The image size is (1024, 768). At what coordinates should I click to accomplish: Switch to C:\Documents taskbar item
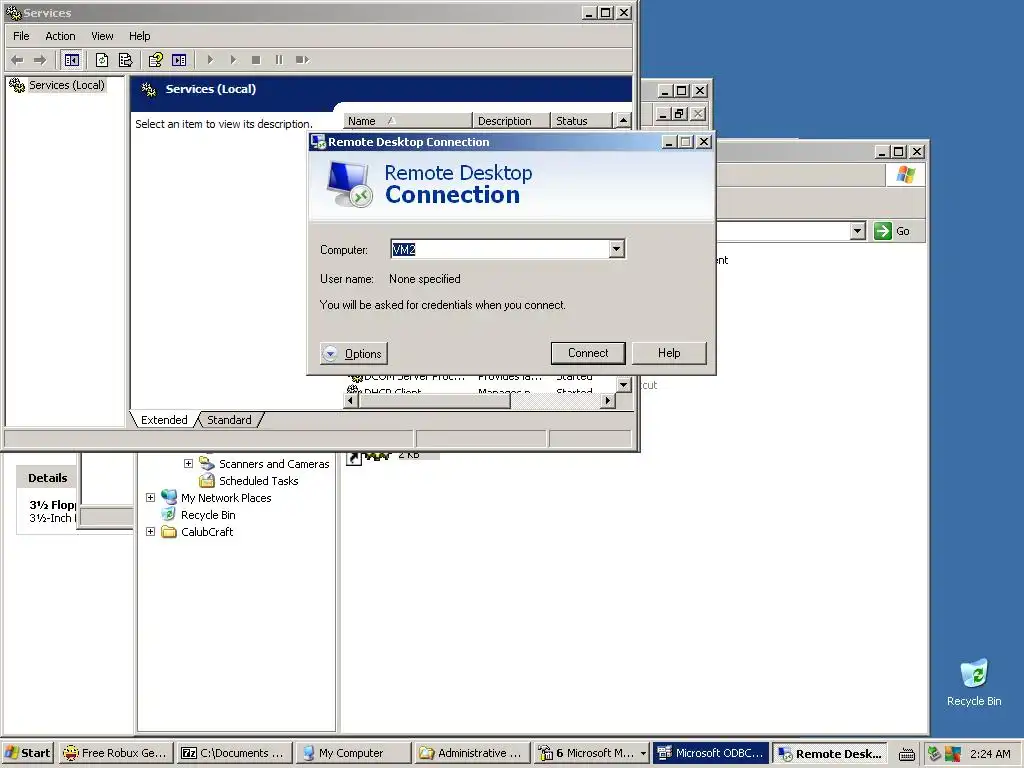(234, 753)
